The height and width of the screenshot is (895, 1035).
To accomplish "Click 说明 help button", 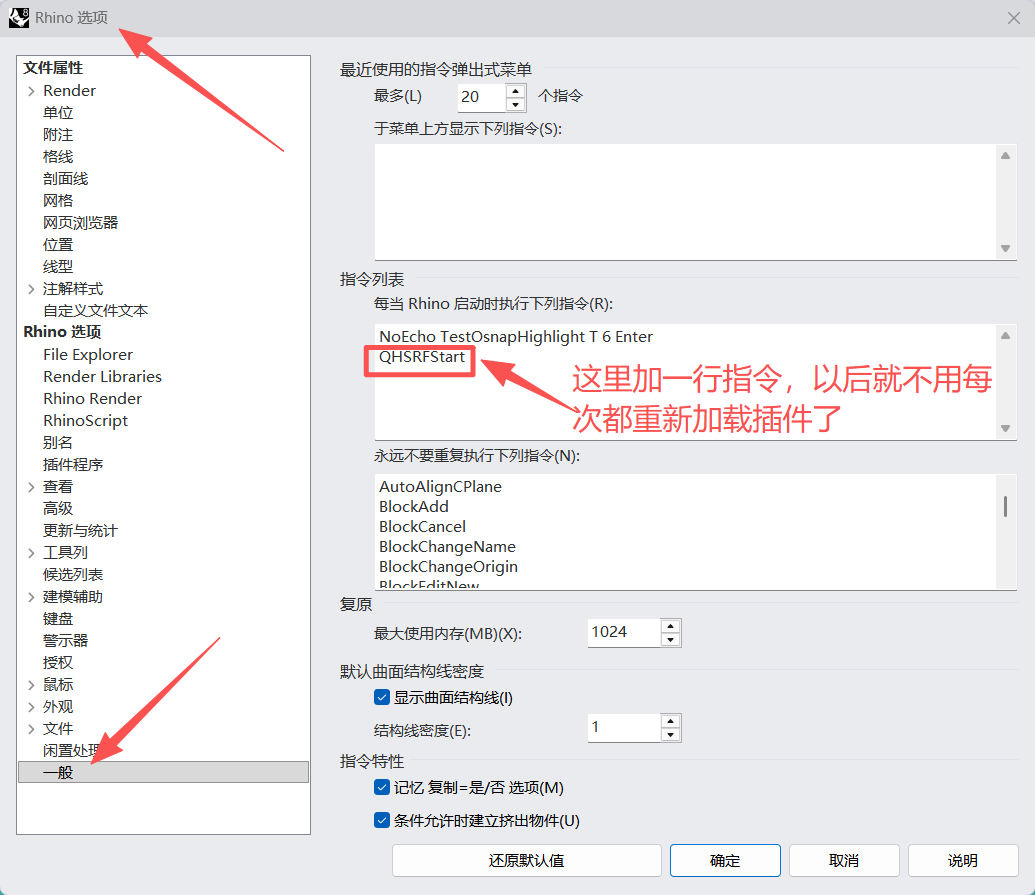I will [963, 861].
